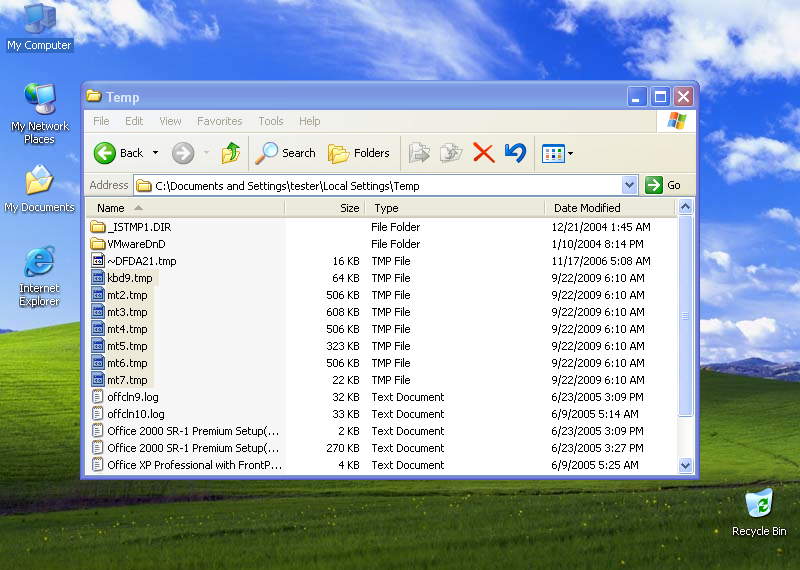Click the Up folder toolbar icon
This screenshot has width=800, height=570.
tap(231, 153)
